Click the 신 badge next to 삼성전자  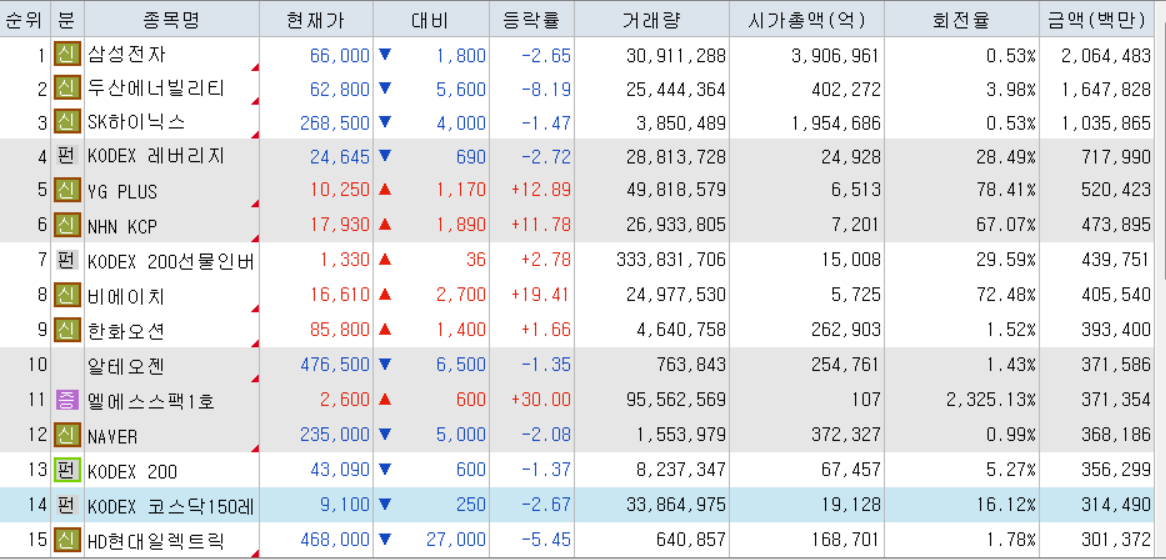pos(67,56)
